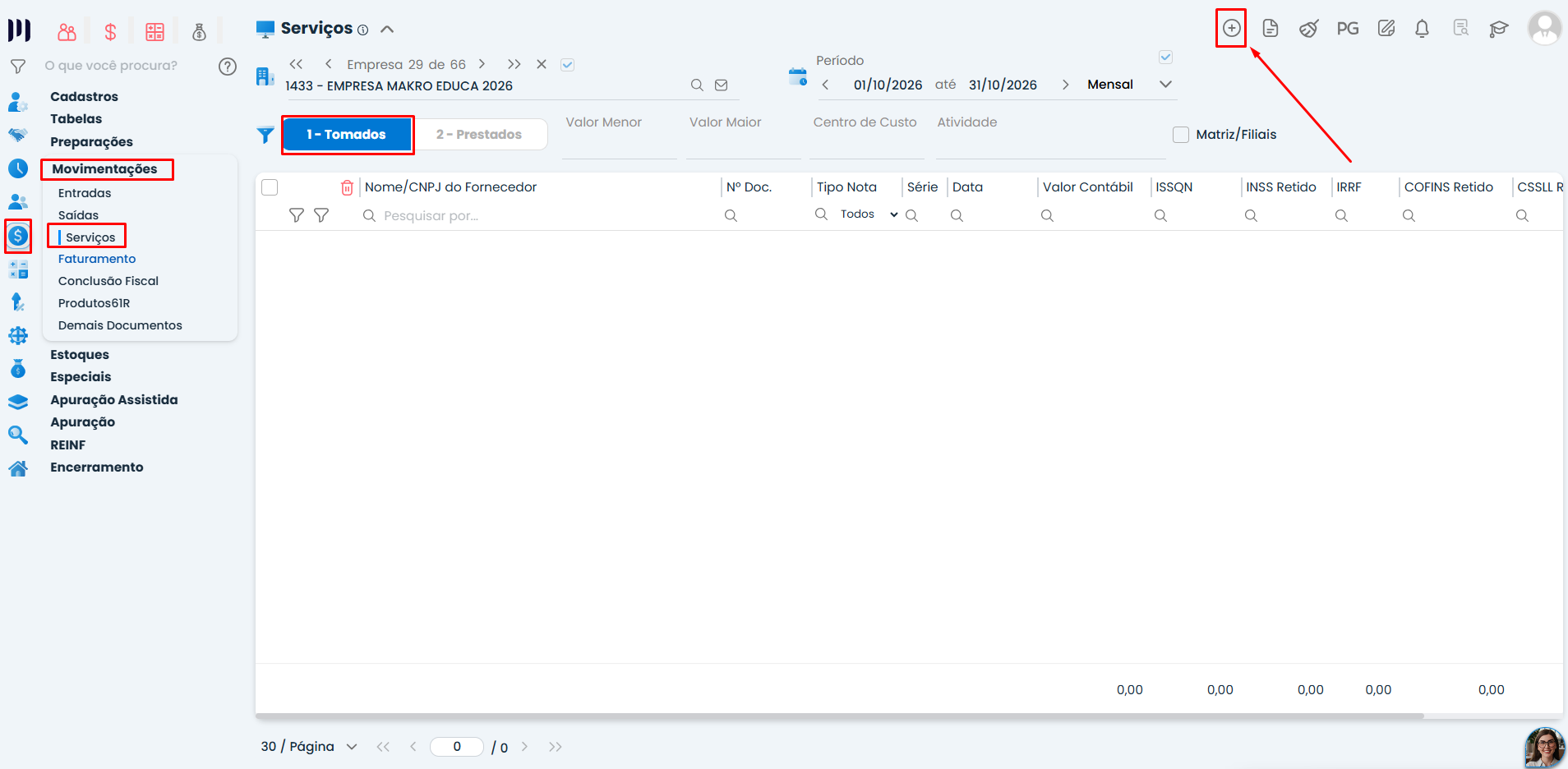Click the add new record plus icon
Screen dimensions: 1568x769
(x=1231, y=28)
